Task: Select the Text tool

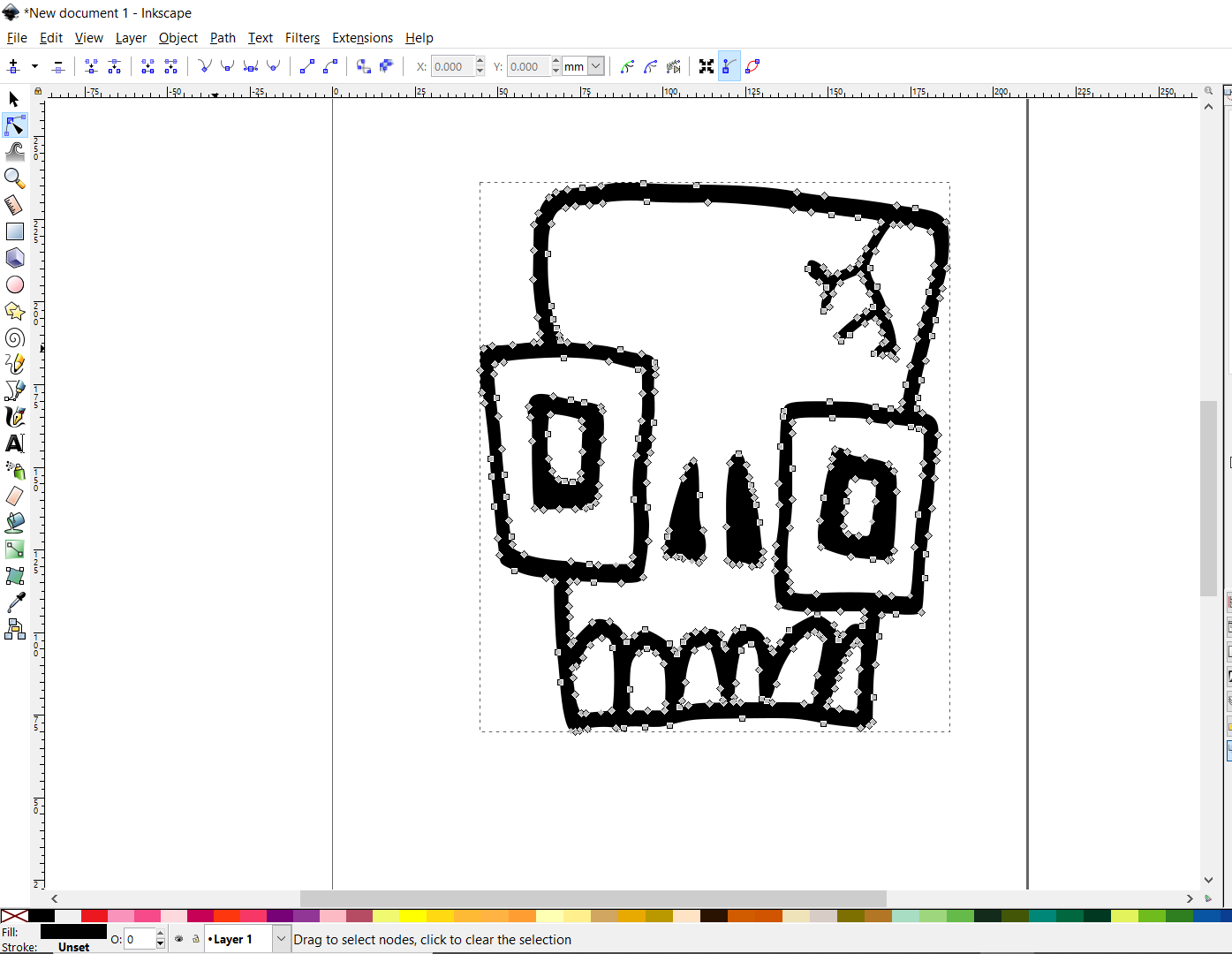Action: pos(14,443)
